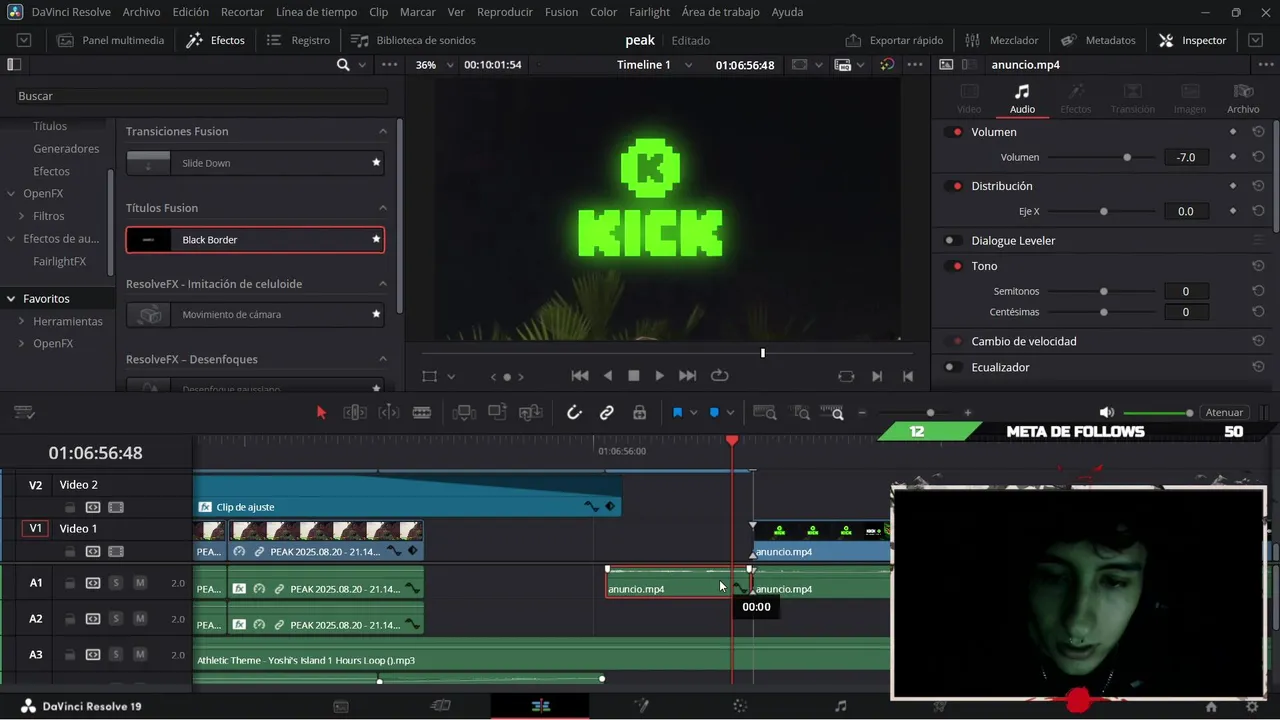This screenshot has height=720, width=1280.
Task: Open the Fairlight menu
Action: coord(650,12)
